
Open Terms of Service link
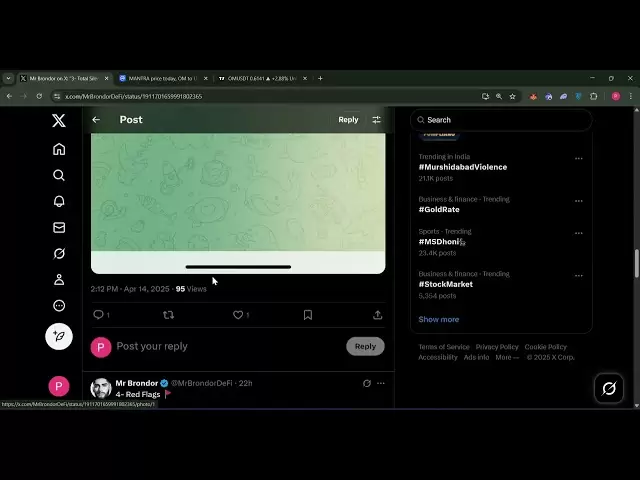click(x=444, y=347)
